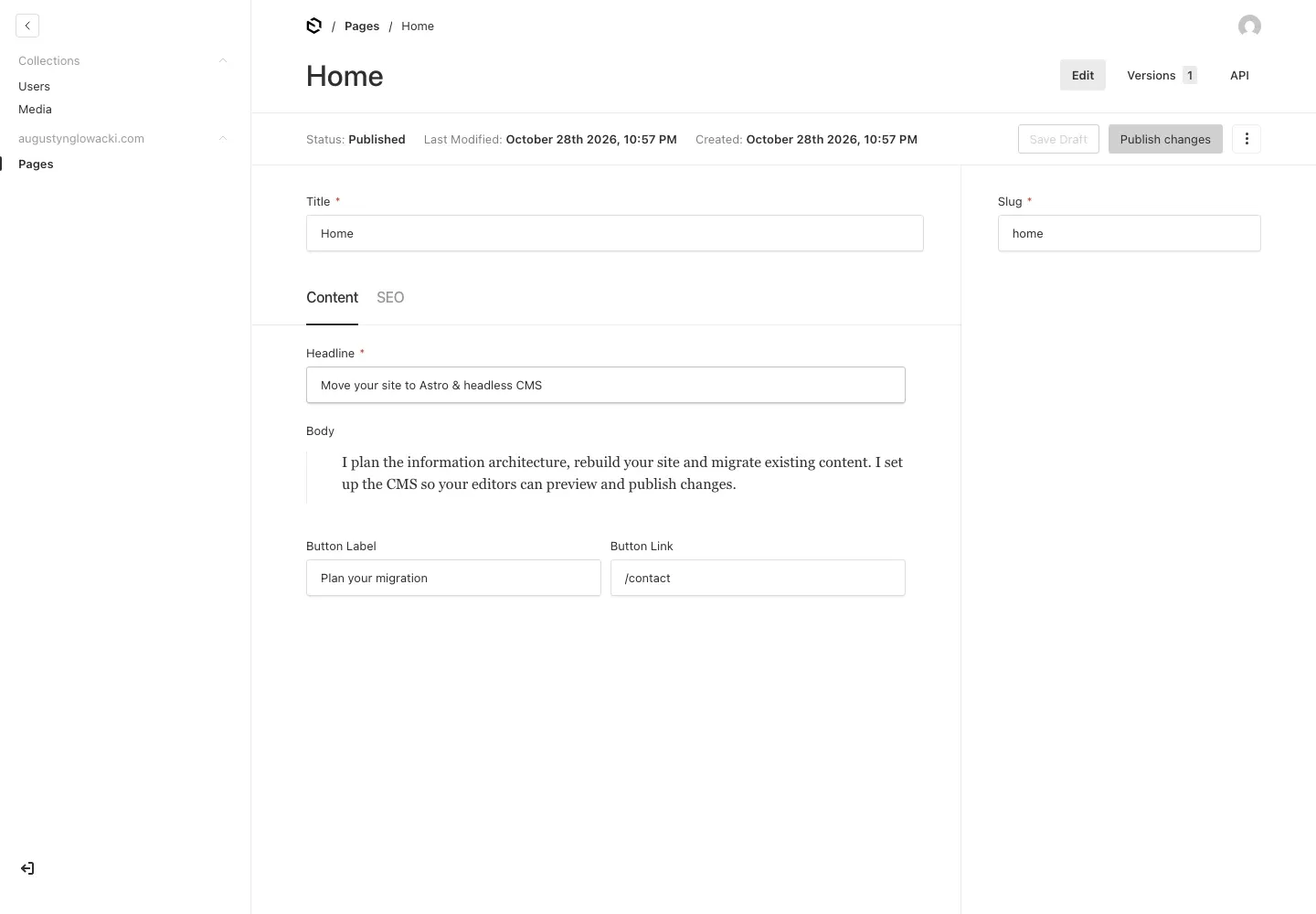The image size is (1316, 914).
Task: Open the Users collection
Action: (34, 86)
